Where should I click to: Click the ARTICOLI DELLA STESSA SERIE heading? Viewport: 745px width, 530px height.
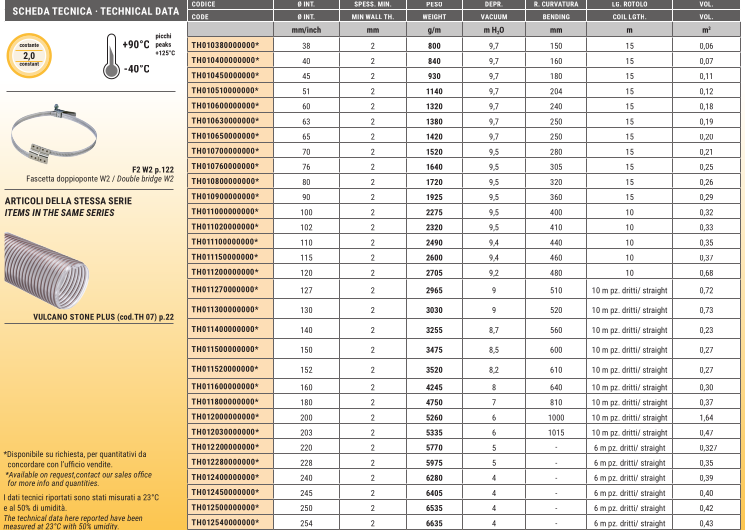68,200
